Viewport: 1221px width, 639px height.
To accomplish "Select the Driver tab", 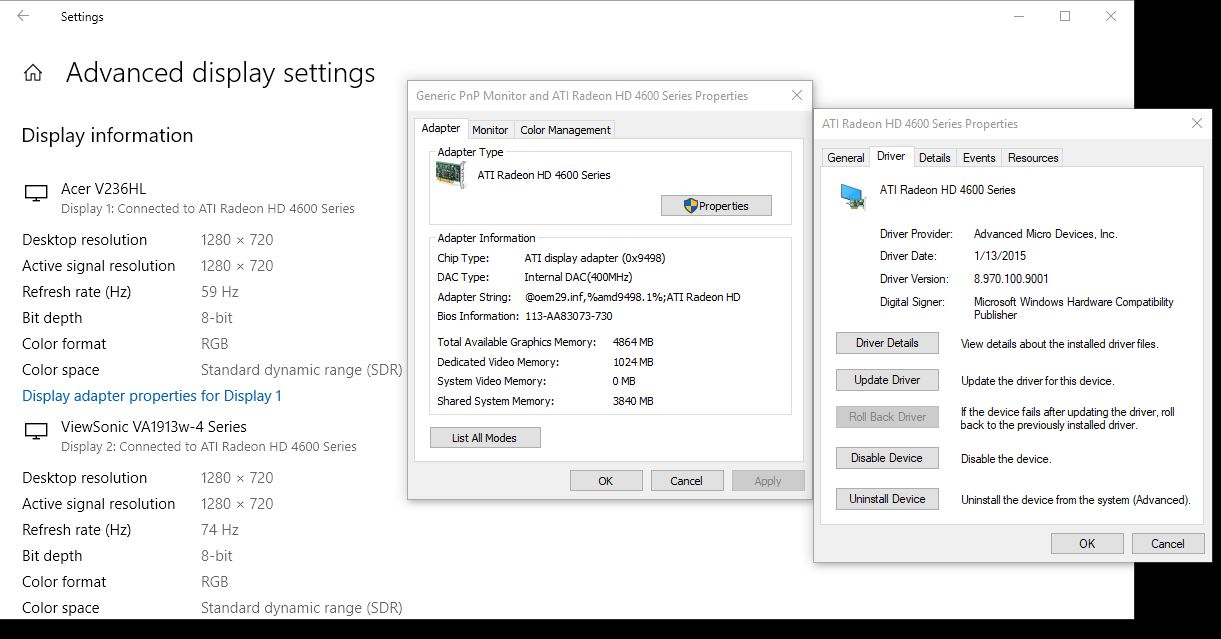I will click(x=891, y=156).
